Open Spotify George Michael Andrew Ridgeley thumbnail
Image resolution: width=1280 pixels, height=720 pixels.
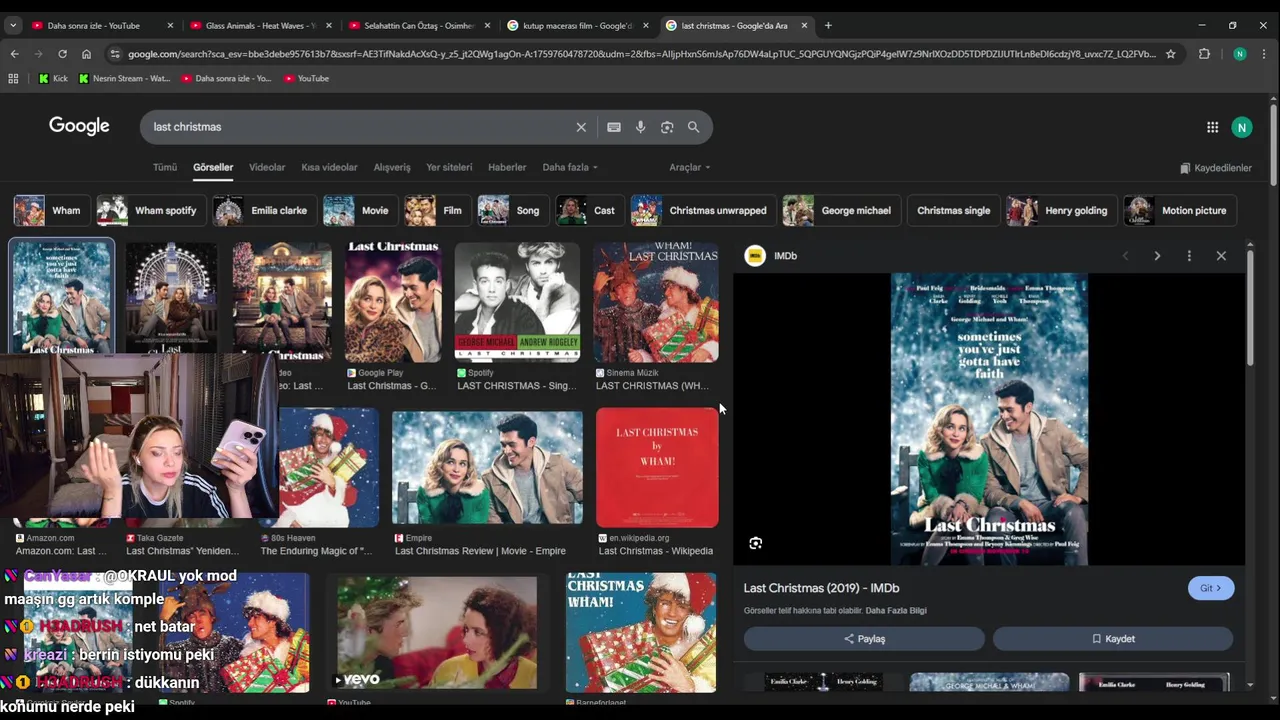click(x=517, y=301)
